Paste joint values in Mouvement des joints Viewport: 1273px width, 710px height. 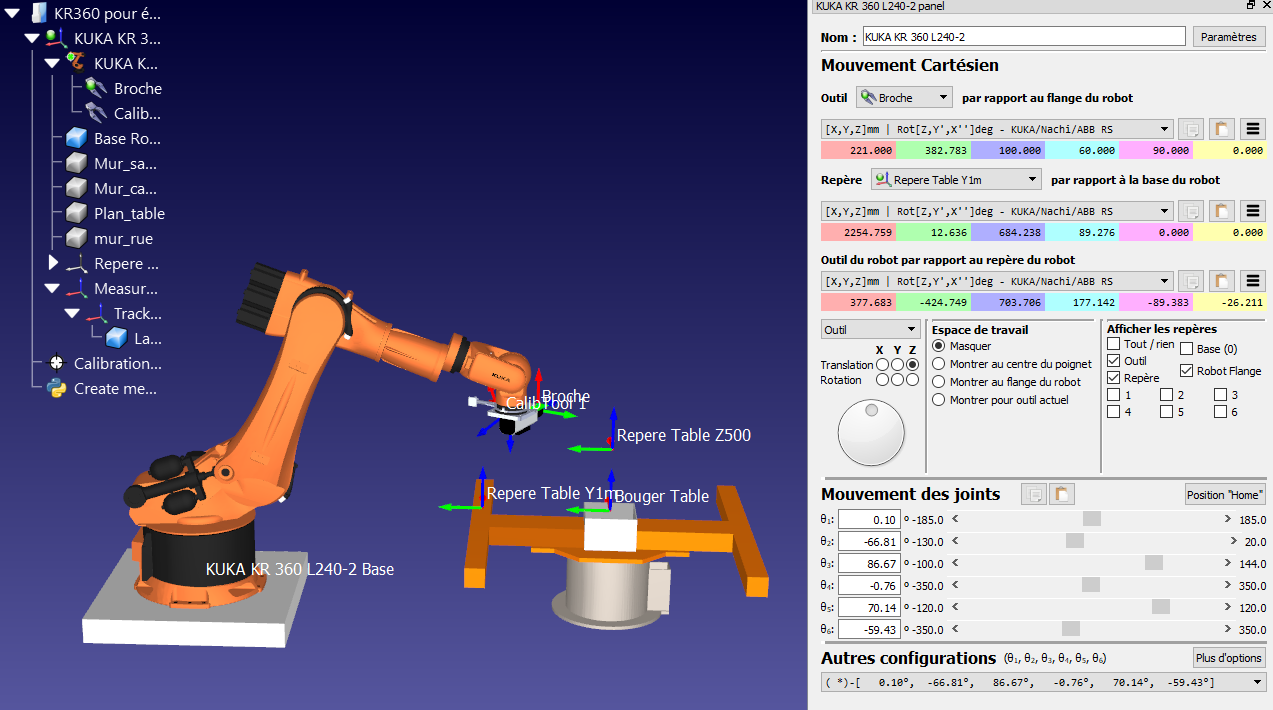coord(1061,494)
